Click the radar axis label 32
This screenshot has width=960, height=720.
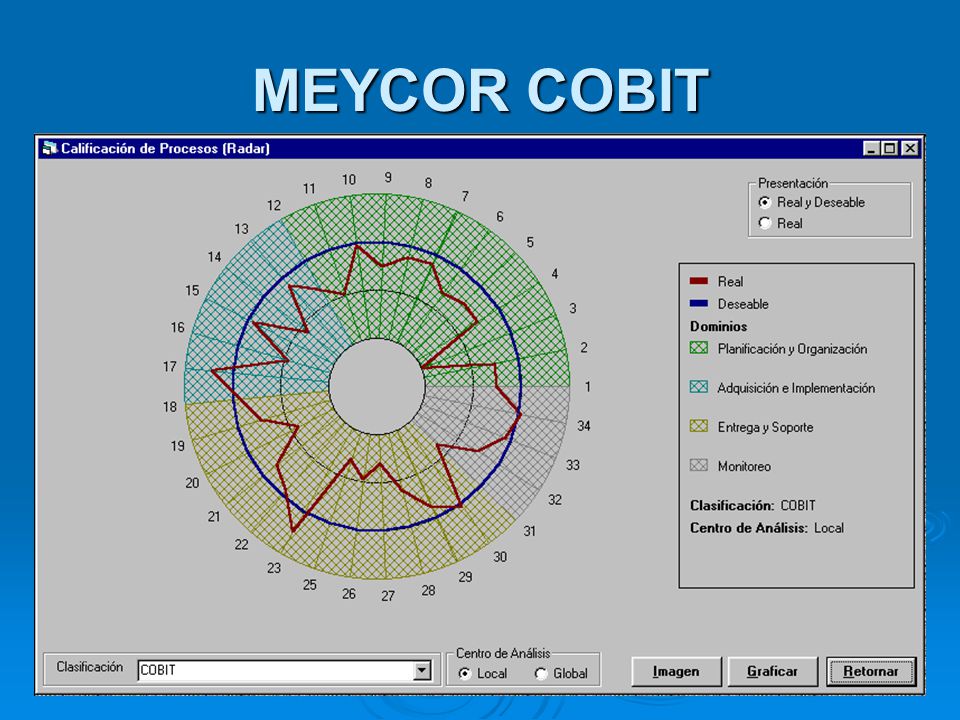(x=555, y=500)
